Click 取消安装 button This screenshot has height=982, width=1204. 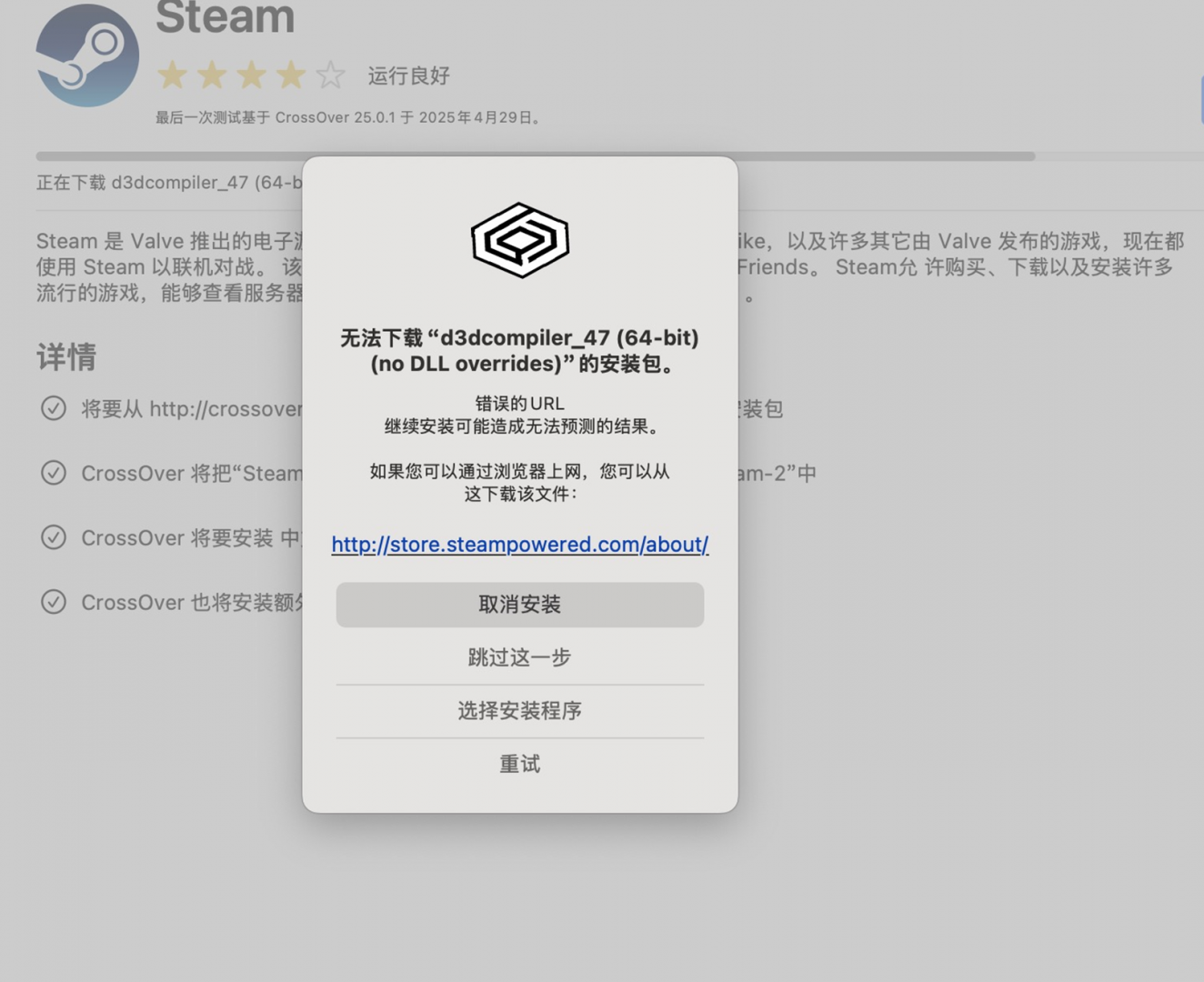tap(520, 605)
